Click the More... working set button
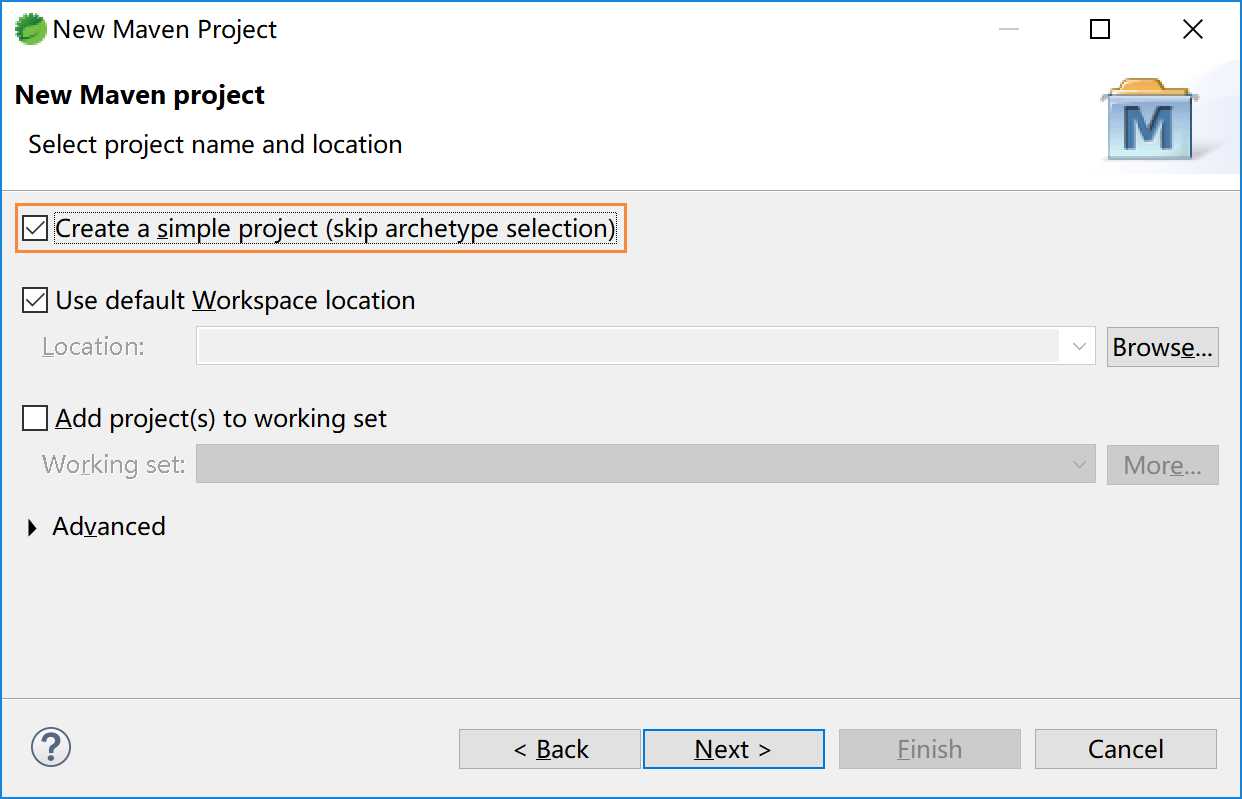The image size is (1242, 799). point(1163,465)
